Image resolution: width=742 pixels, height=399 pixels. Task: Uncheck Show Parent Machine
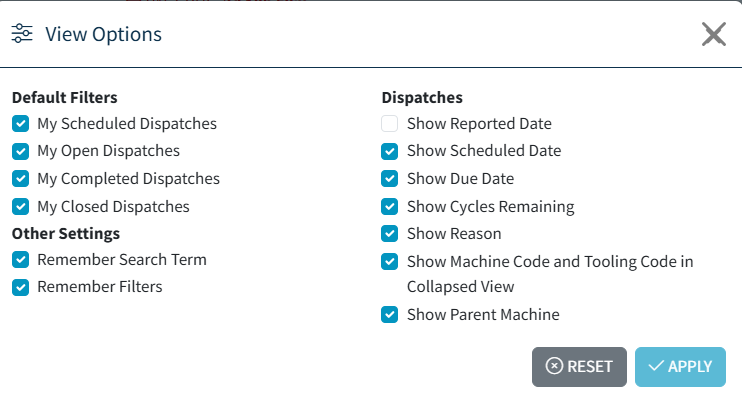(389, 314)
